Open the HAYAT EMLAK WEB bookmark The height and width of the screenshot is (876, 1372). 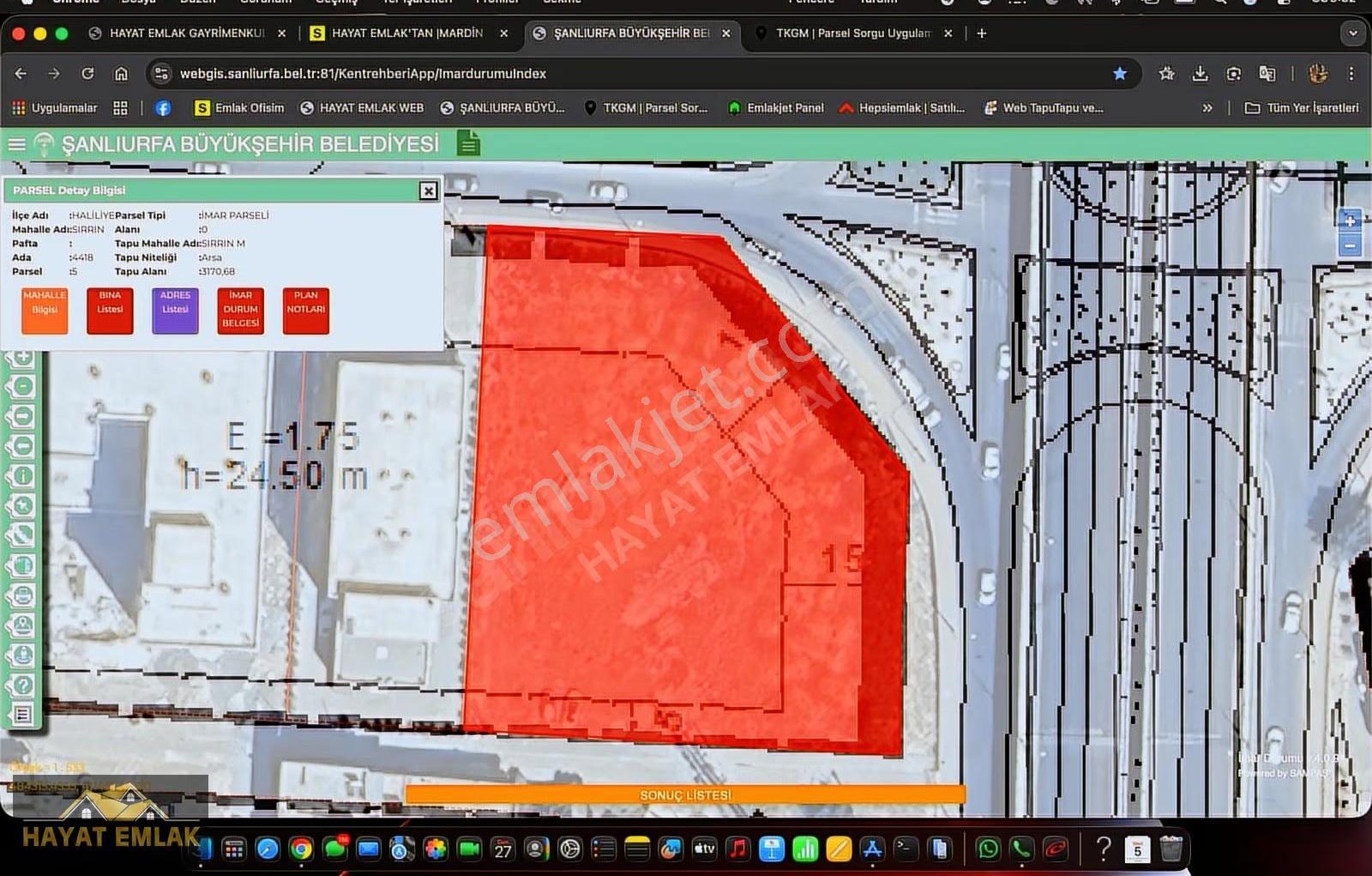point(361,108)
